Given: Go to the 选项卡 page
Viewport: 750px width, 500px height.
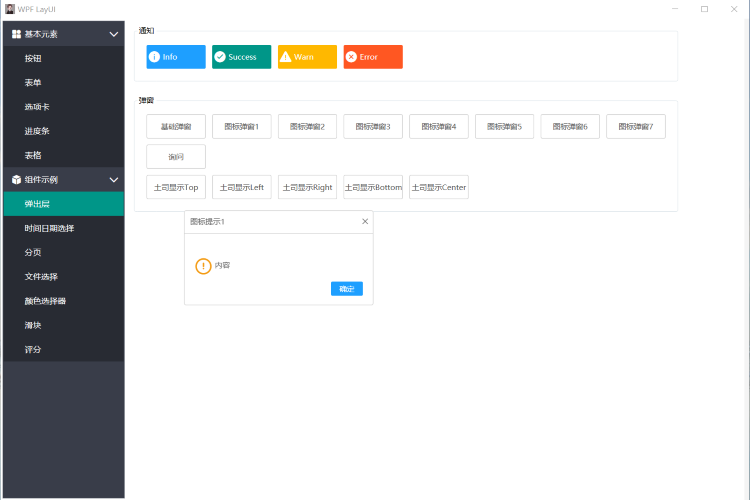Looking at the screenshot, I should (x=64, y=107).
